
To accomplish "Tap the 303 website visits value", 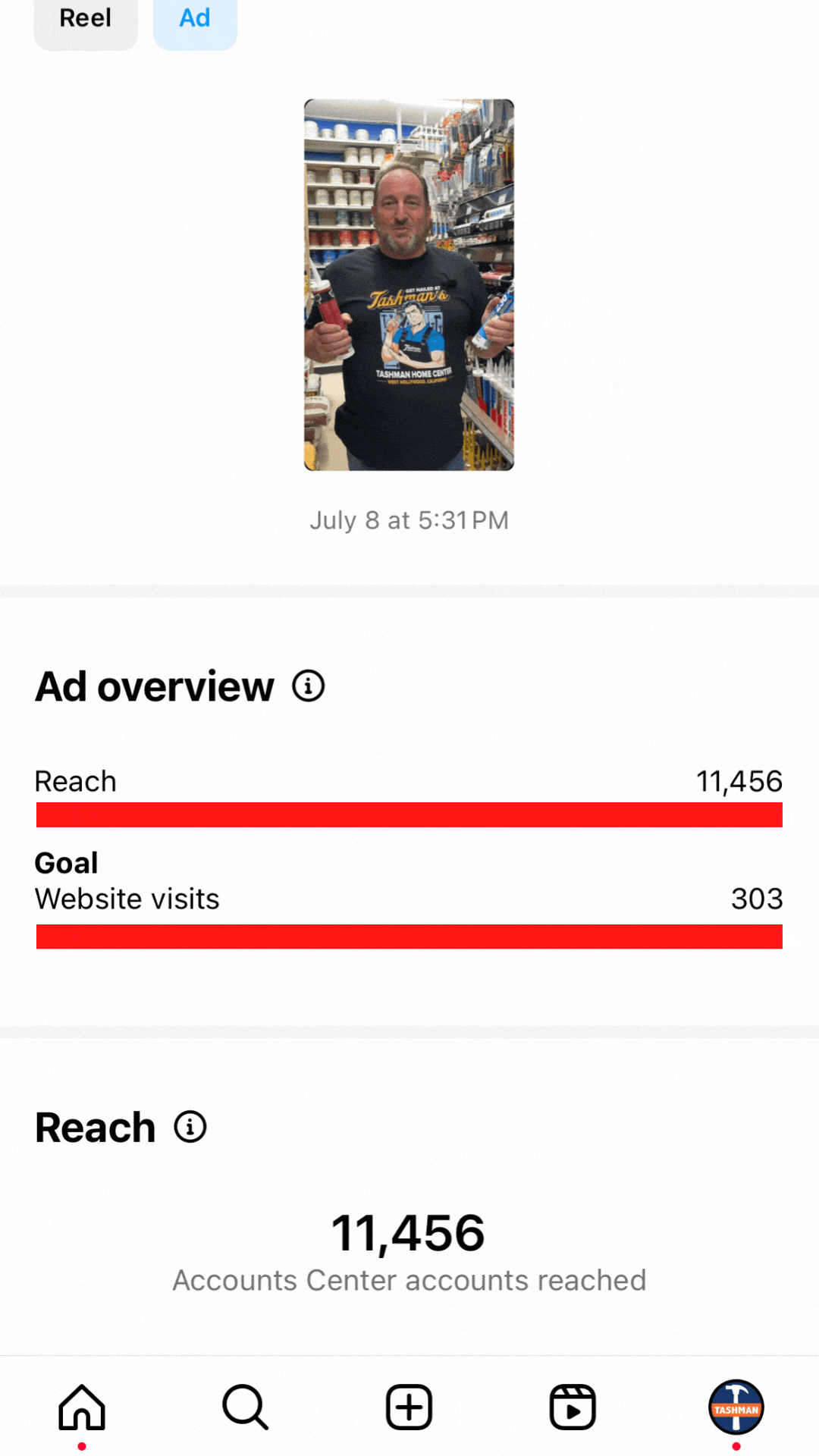I will tap(756, 899).
